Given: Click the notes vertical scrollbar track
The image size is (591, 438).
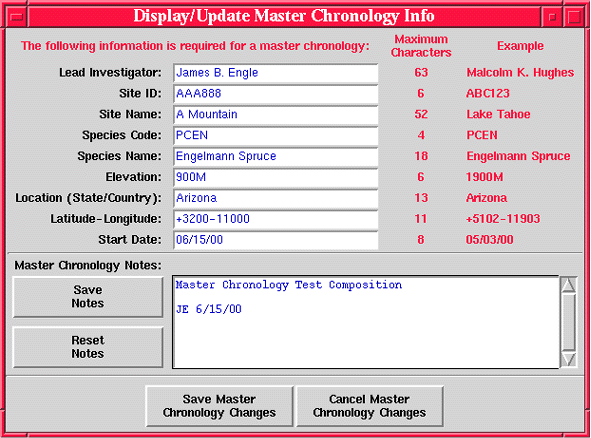Looking at the screenshot, I should [568, 322].
